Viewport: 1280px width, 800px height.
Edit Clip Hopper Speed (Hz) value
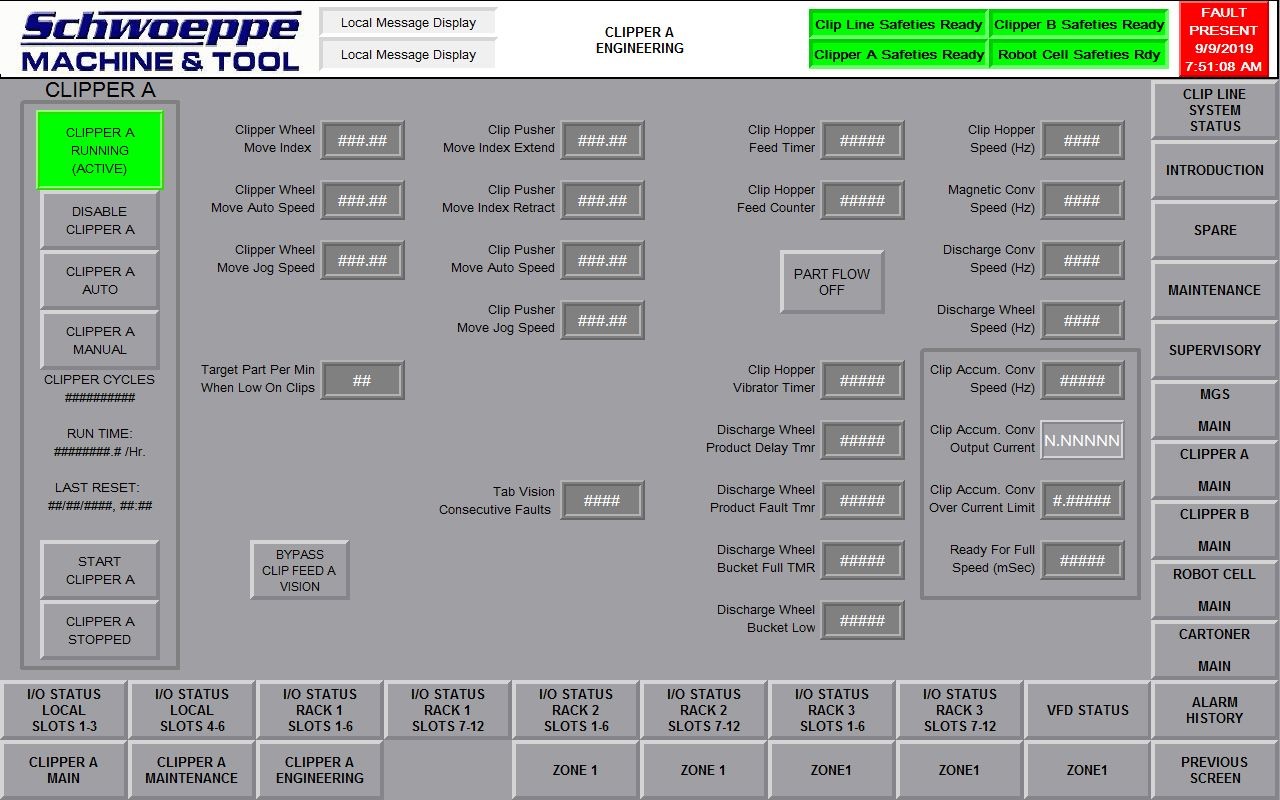[x=1082, y=141]
